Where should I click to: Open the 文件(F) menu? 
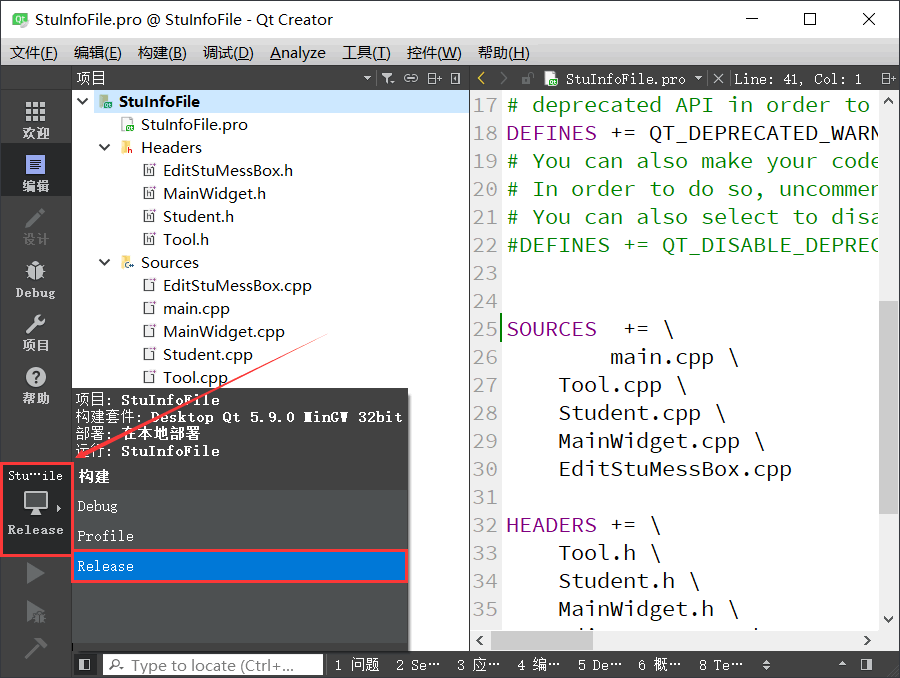(34, 53)
